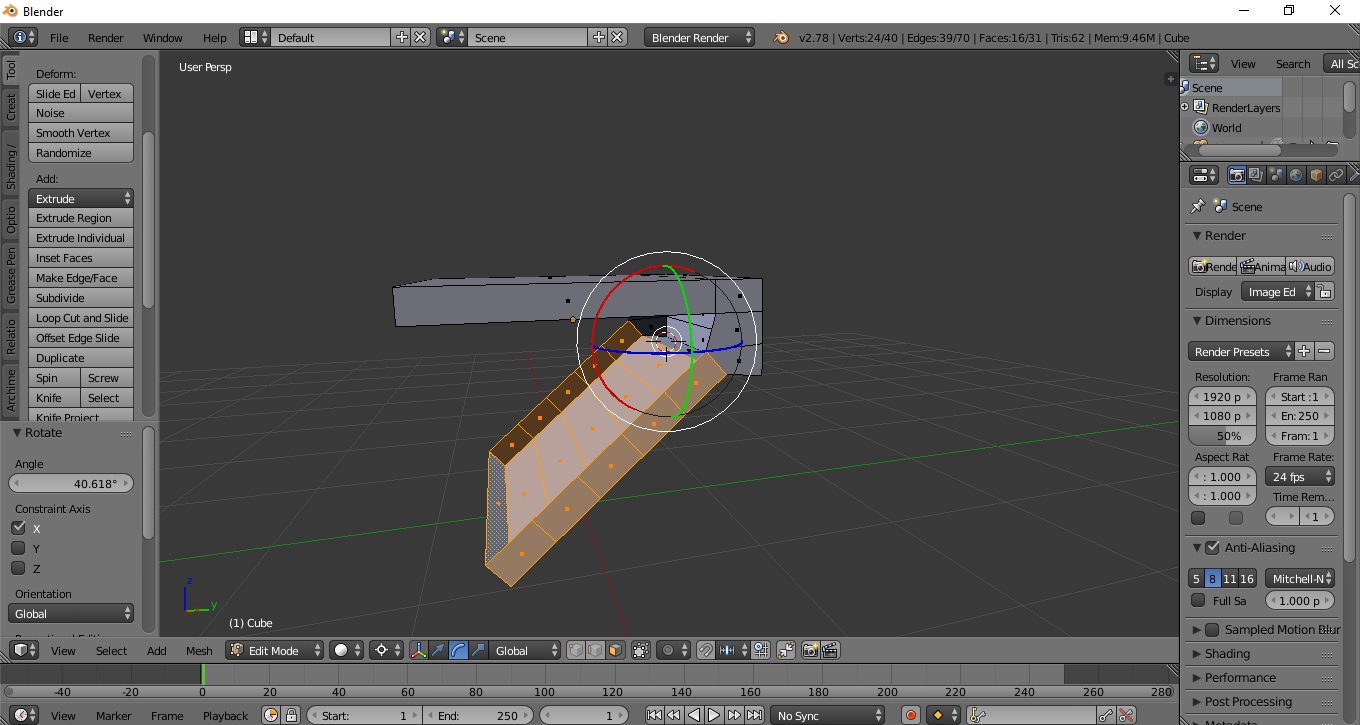The height and width of the screenshot is (725, 1360).
Task: Select 8 anti-aliasing samples
Action: [x=1212, y=578]
